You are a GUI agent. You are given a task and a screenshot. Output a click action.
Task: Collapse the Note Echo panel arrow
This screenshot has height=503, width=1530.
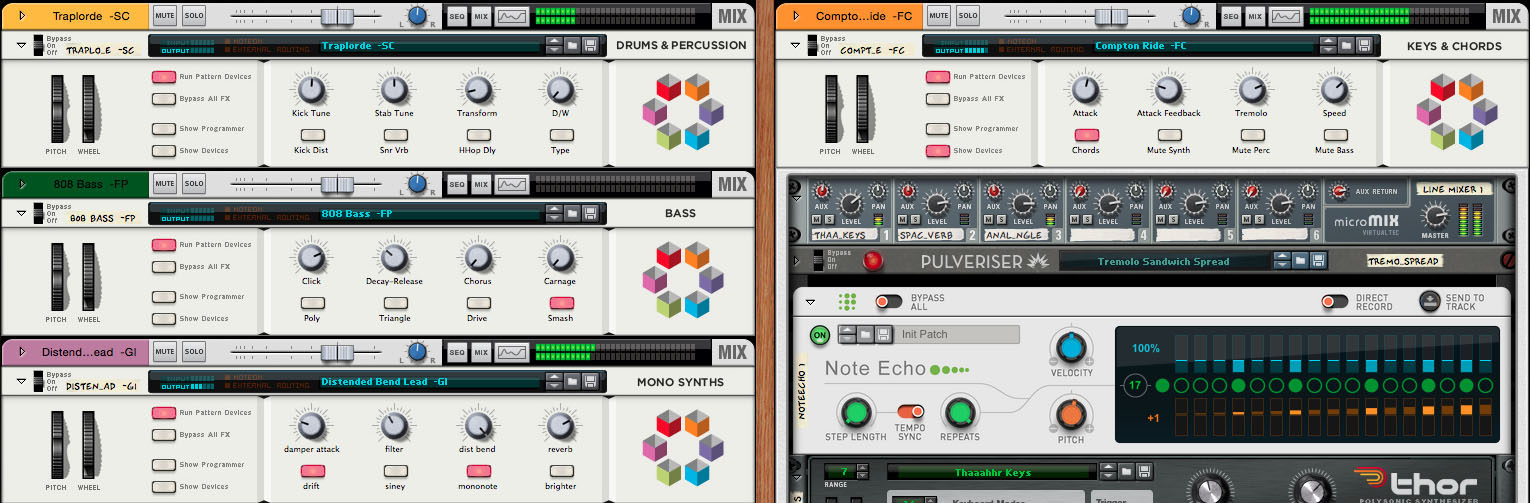pos(810,301)
